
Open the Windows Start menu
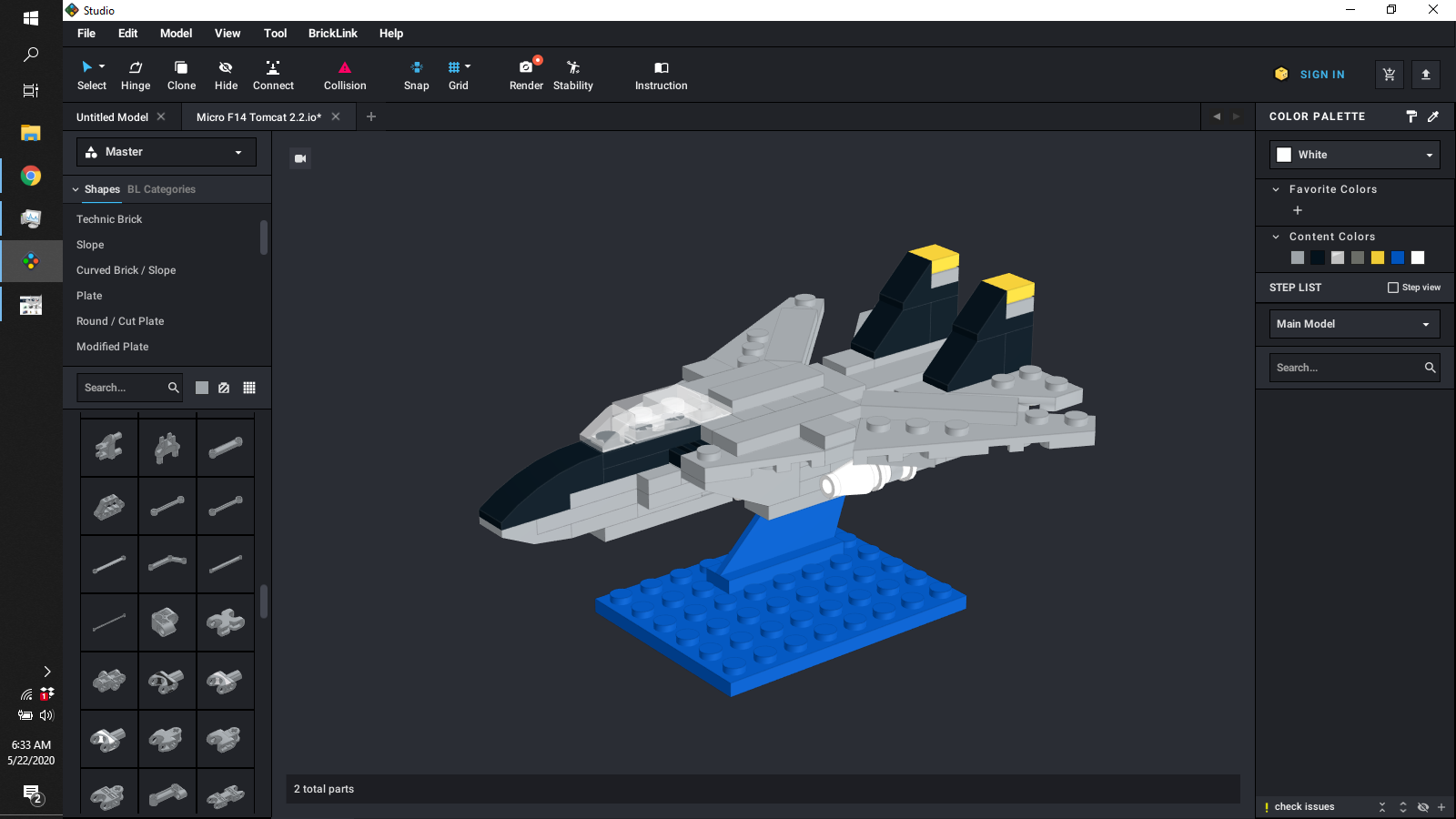(31, 18)
